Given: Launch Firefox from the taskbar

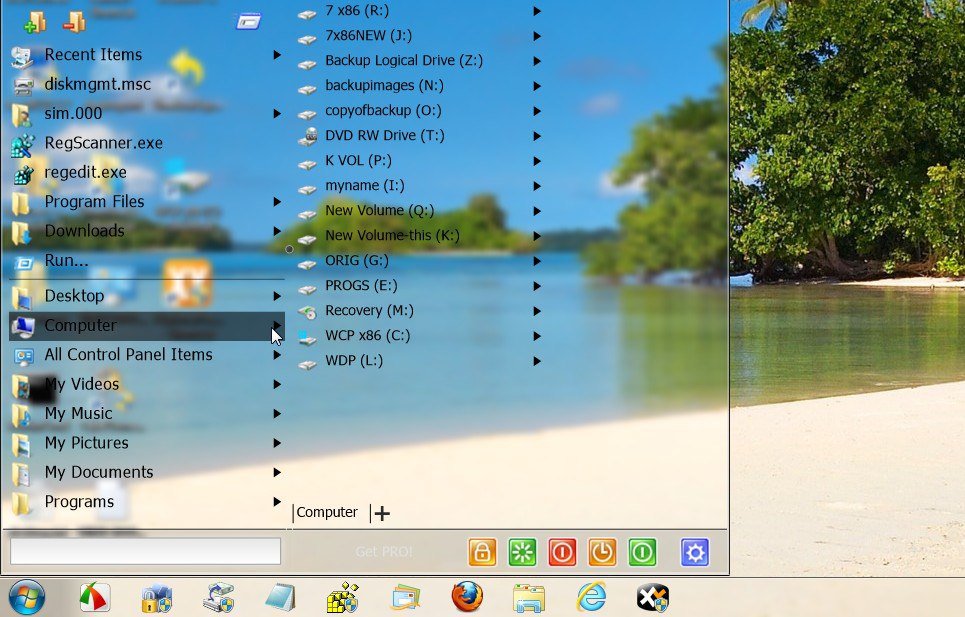Looking at the screenshot, I should [466, 598].
